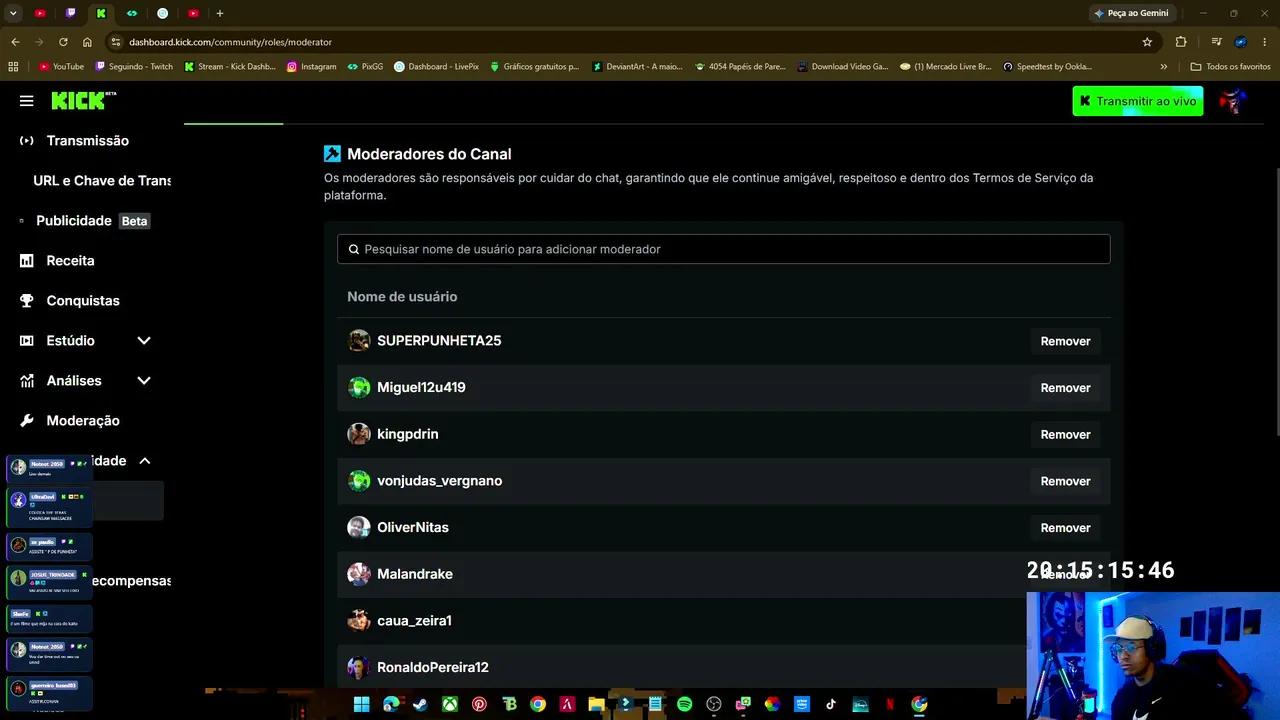
Task: Remove moderator kingpdrin
Action: point(1065,434)
